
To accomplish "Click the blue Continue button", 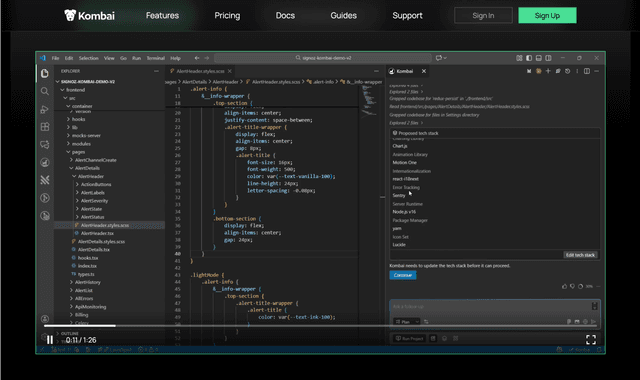I will [403, 275].
